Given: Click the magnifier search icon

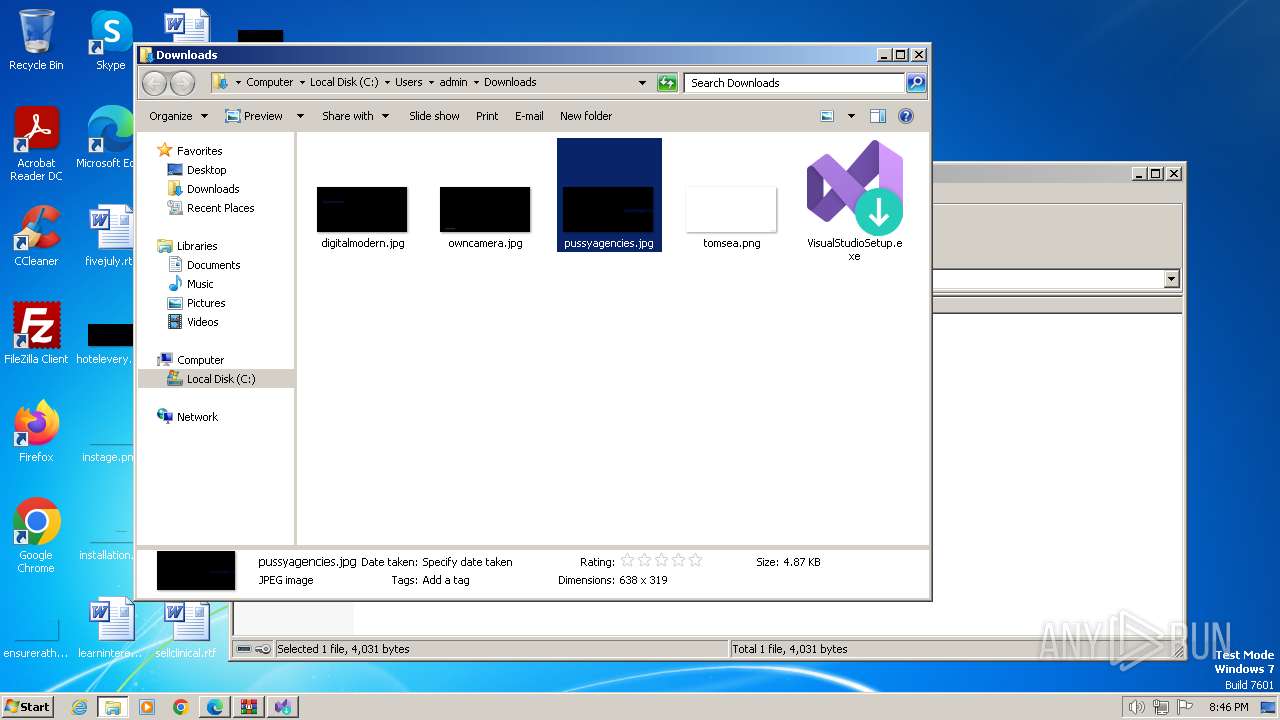Looking at the screenshot, I should click(x=915, y=83).
